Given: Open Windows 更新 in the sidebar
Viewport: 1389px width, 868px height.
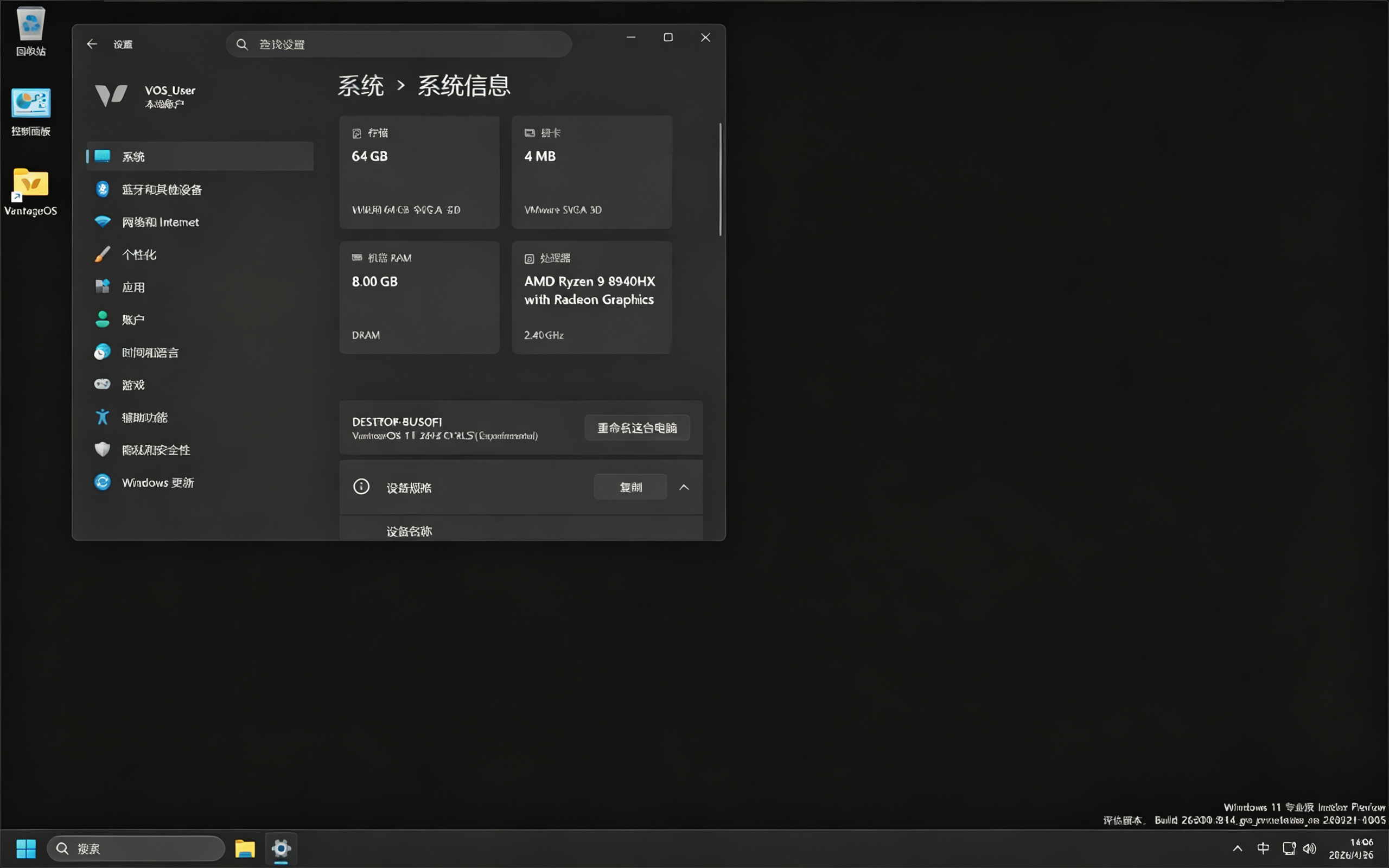Looking at the screenshot, I should point(200,482).
